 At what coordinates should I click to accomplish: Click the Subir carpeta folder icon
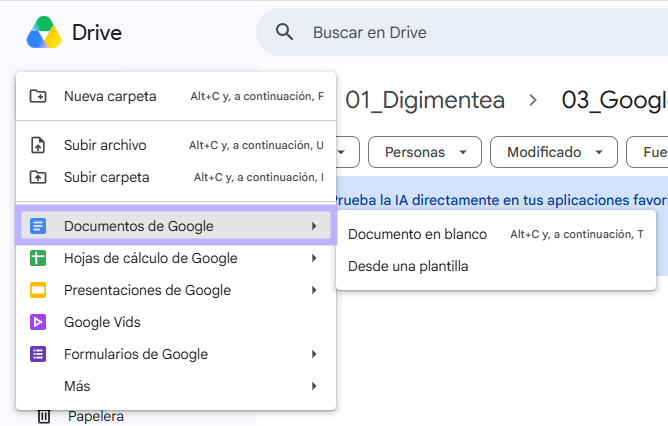(x=38, y=177)
